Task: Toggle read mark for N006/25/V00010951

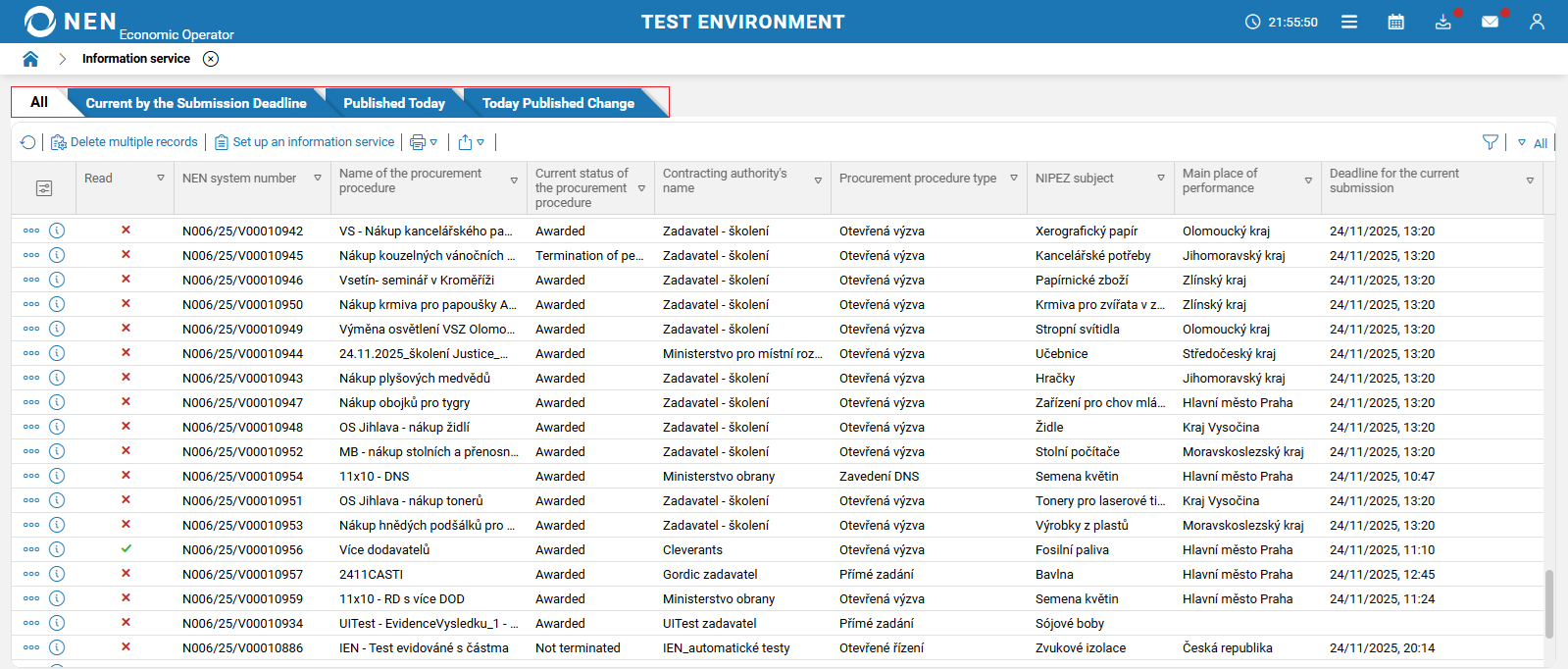Action: 126,499
